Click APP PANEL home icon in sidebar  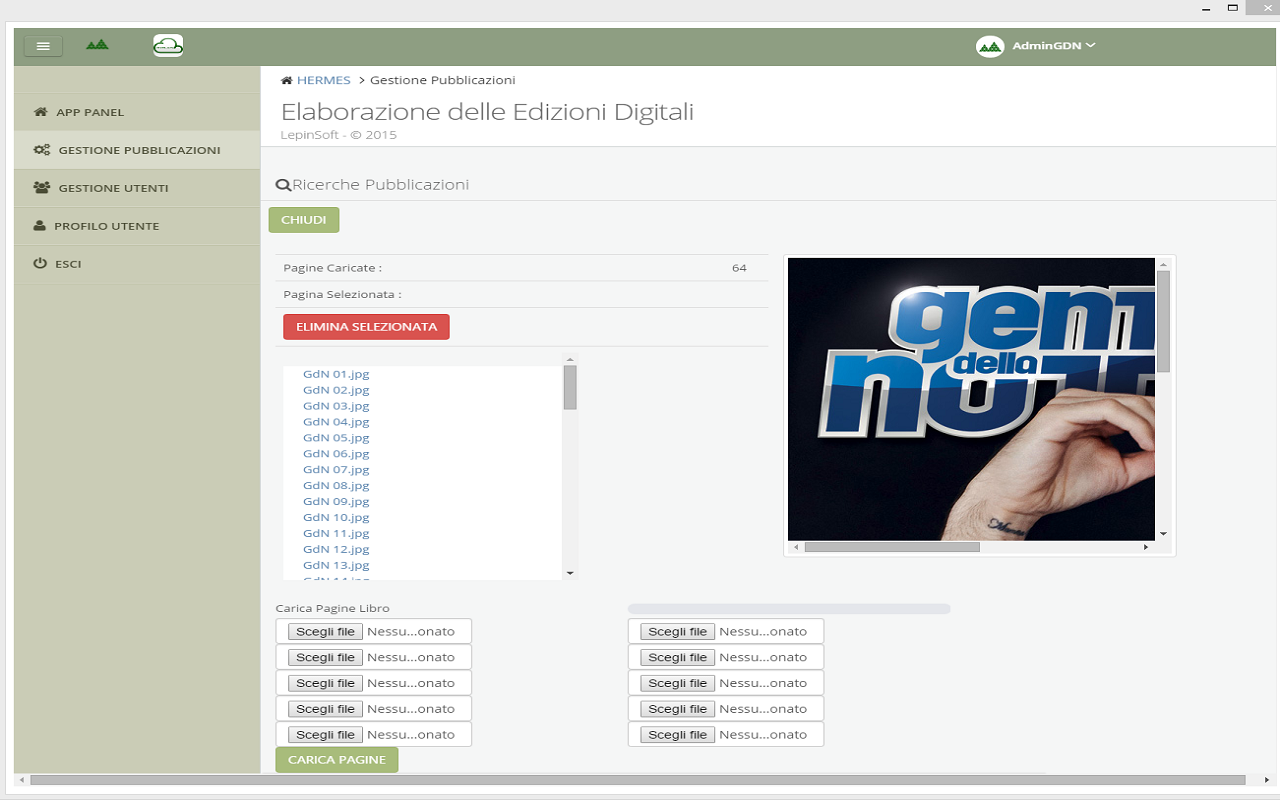[x=41, y=112]
